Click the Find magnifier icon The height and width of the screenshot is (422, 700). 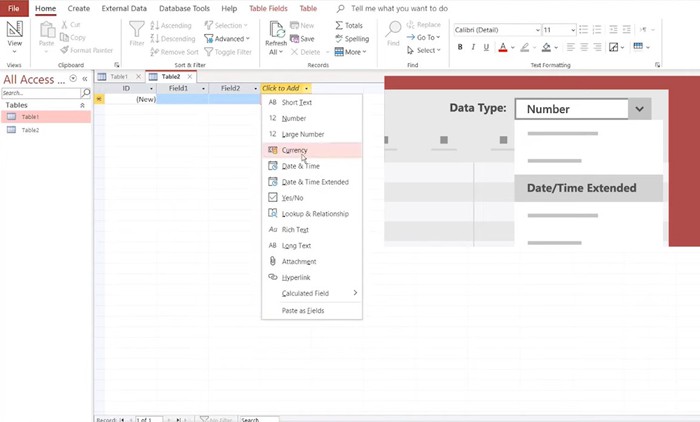393,29
